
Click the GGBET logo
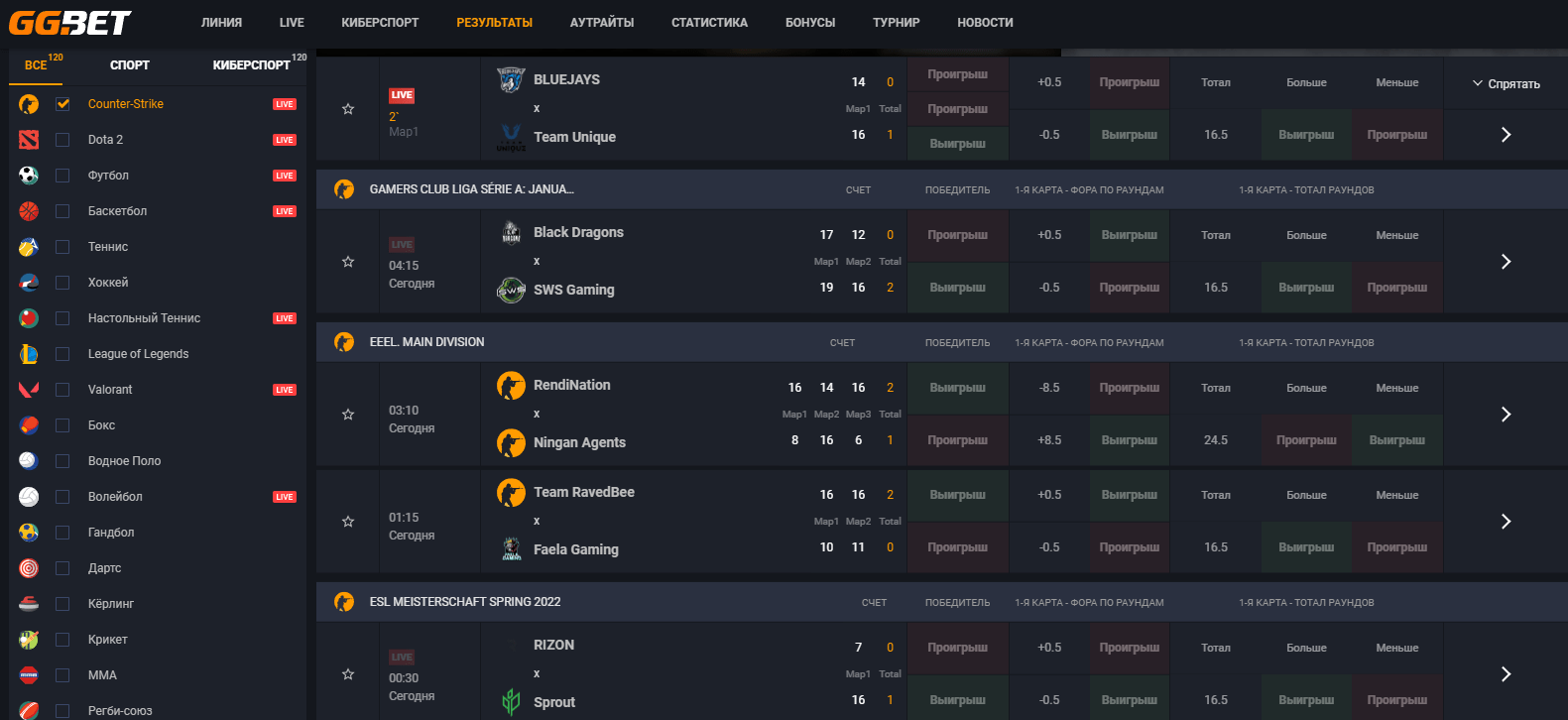point(69,22)
